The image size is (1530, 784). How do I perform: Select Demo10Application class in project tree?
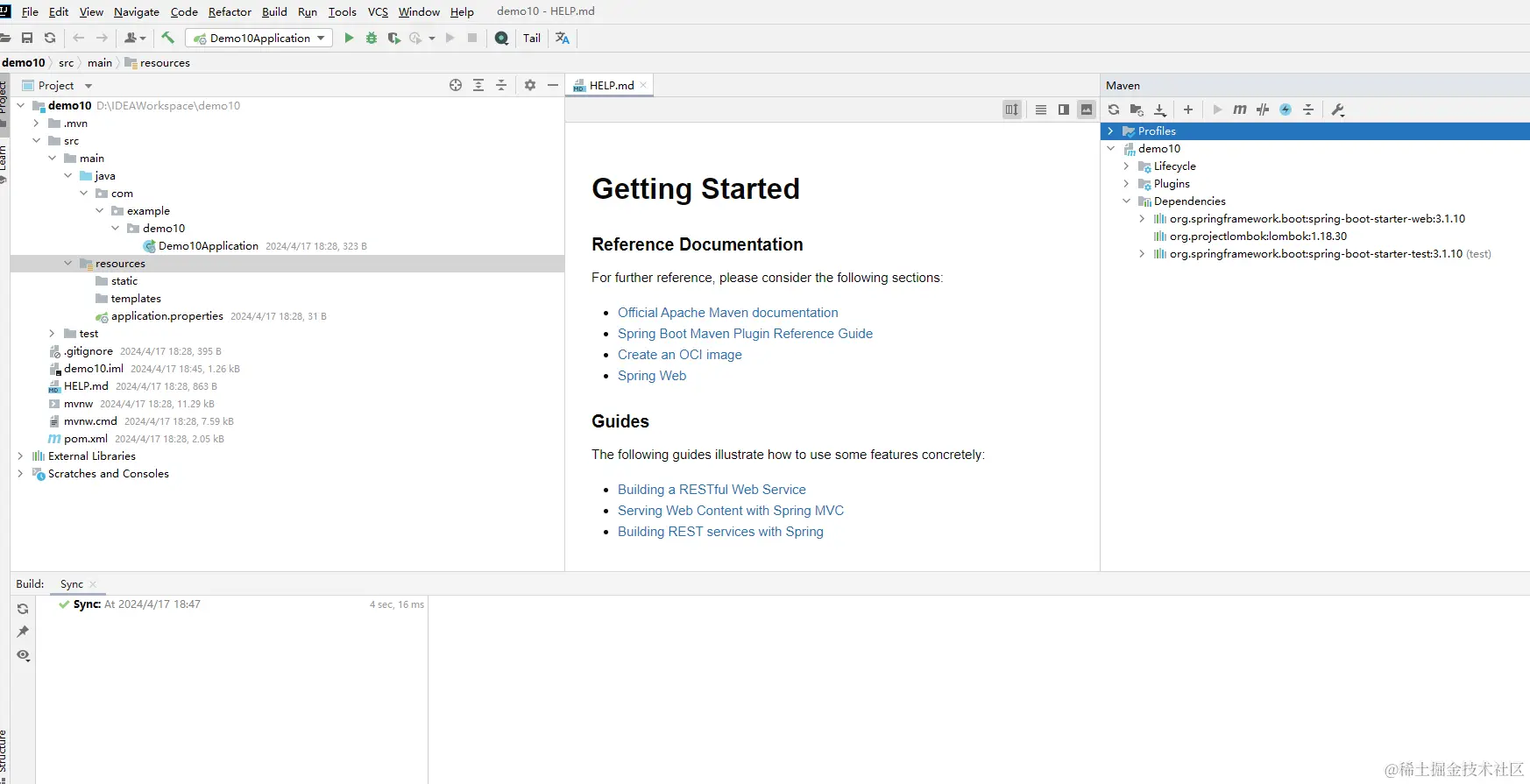pos(209,246)
